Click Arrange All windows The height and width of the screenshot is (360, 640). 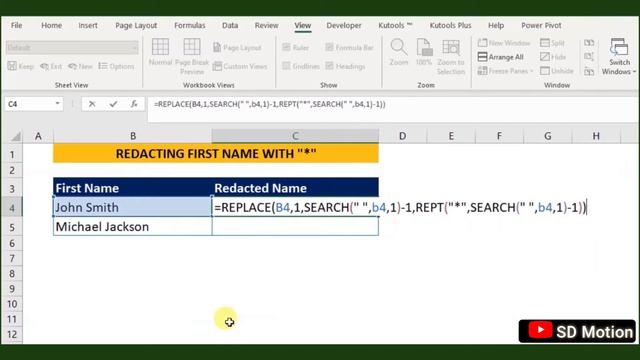click(500, 57)
